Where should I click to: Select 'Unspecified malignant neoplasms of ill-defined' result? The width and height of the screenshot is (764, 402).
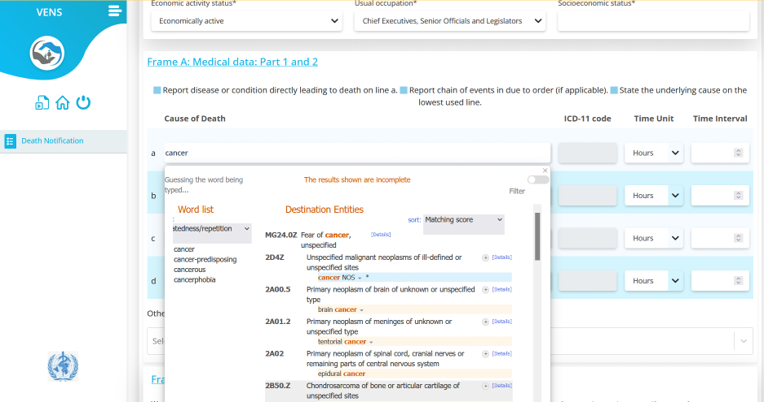384,262
